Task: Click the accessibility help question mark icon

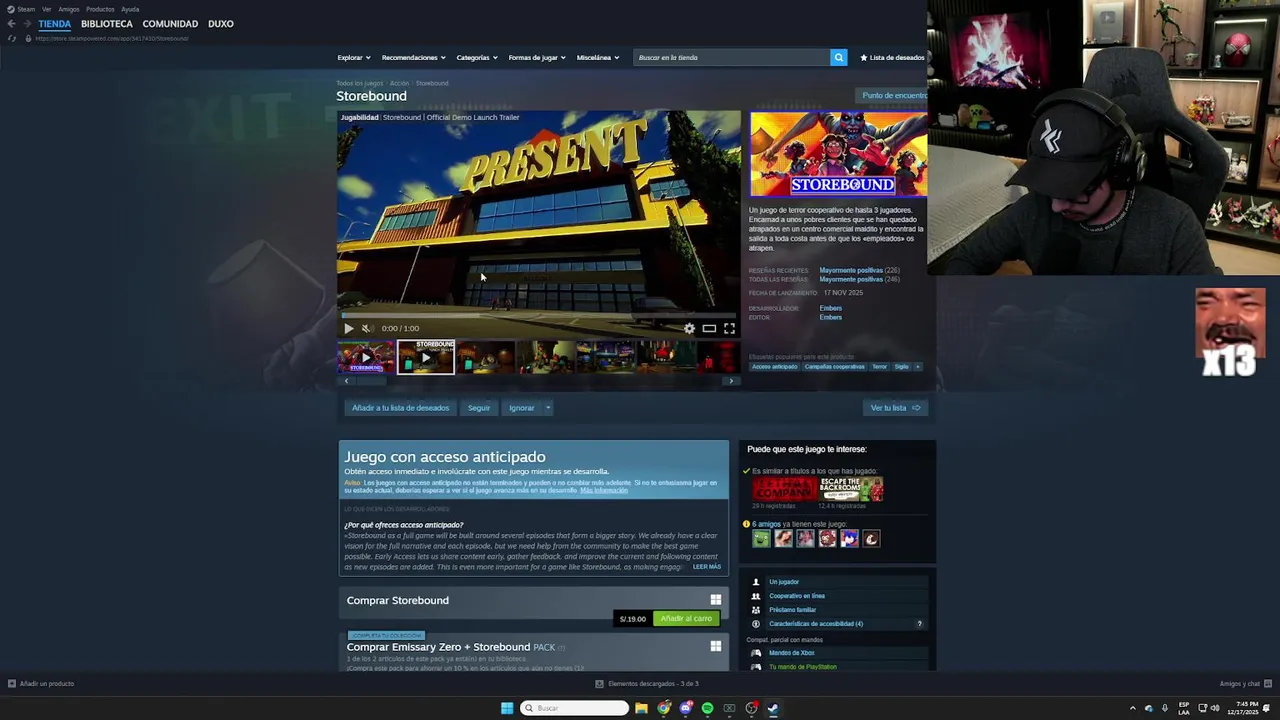Action: [x=920, y=624]
